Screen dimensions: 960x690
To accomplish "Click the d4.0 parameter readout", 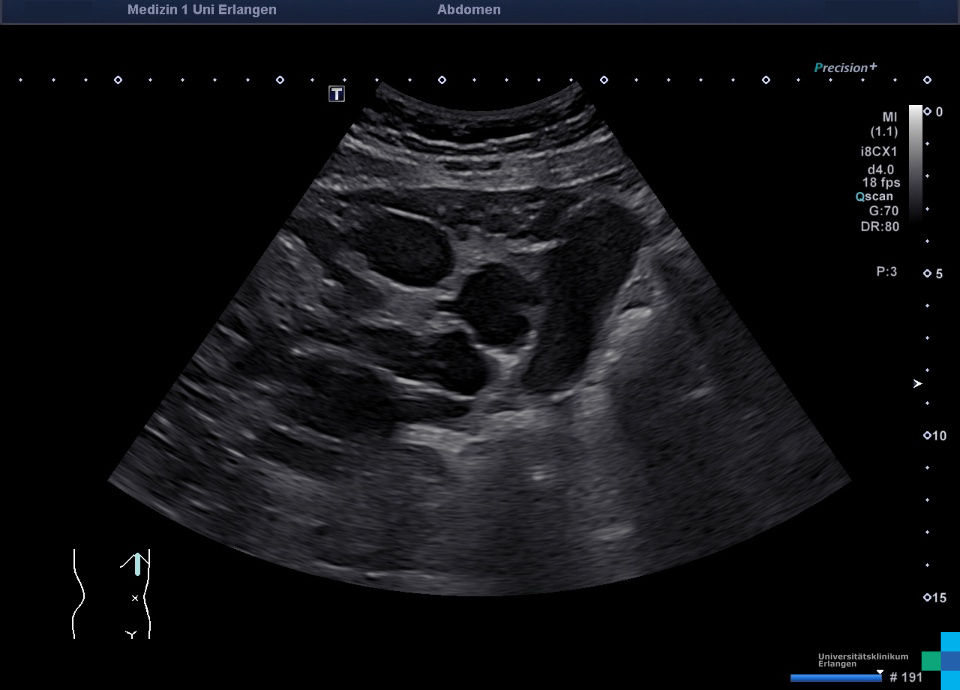I will pyautogui.click(x=883, y=169).
